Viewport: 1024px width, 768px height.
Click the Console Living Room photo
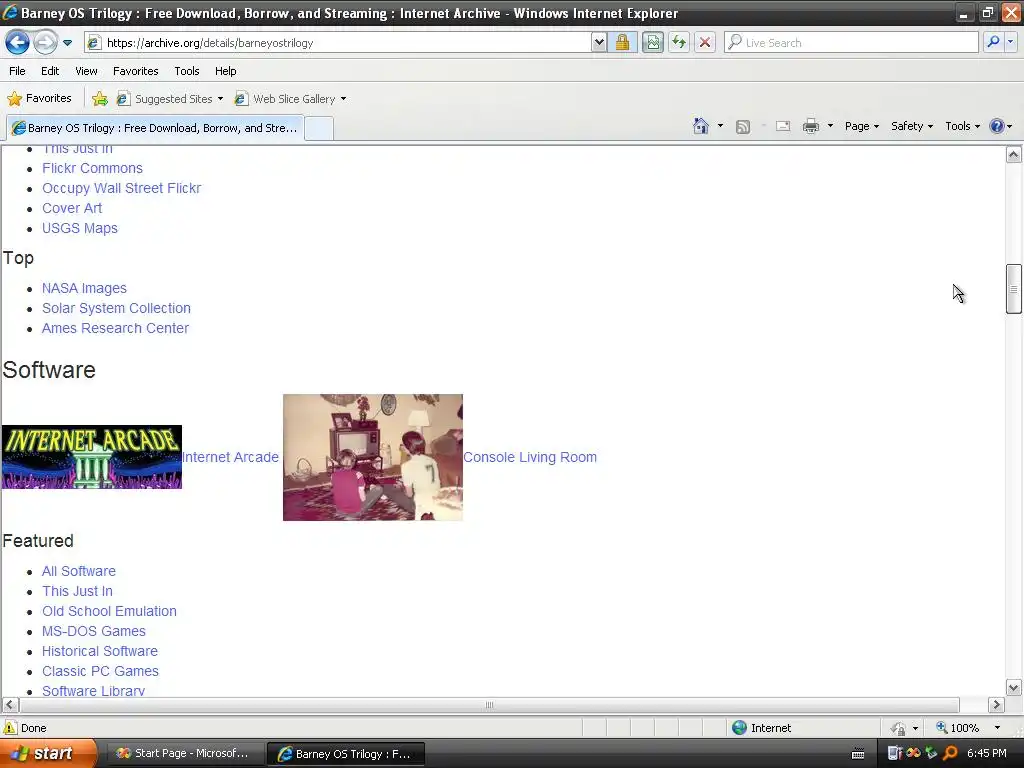pyautogui.click(x=372, y=457)
